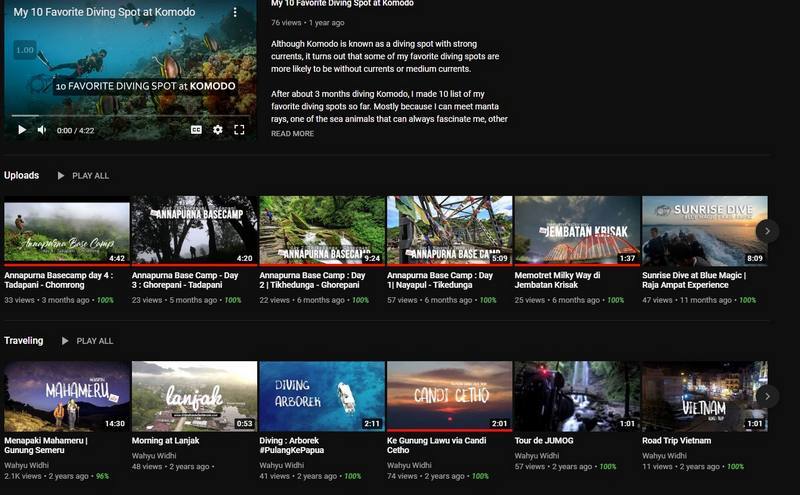
Task: Click '76 views • 1 year ago' text
Action: (308, 22)
